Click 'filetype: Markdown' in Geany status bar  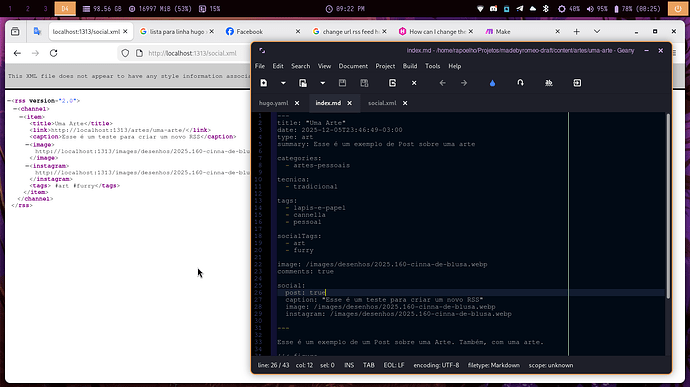pos(494,365)
